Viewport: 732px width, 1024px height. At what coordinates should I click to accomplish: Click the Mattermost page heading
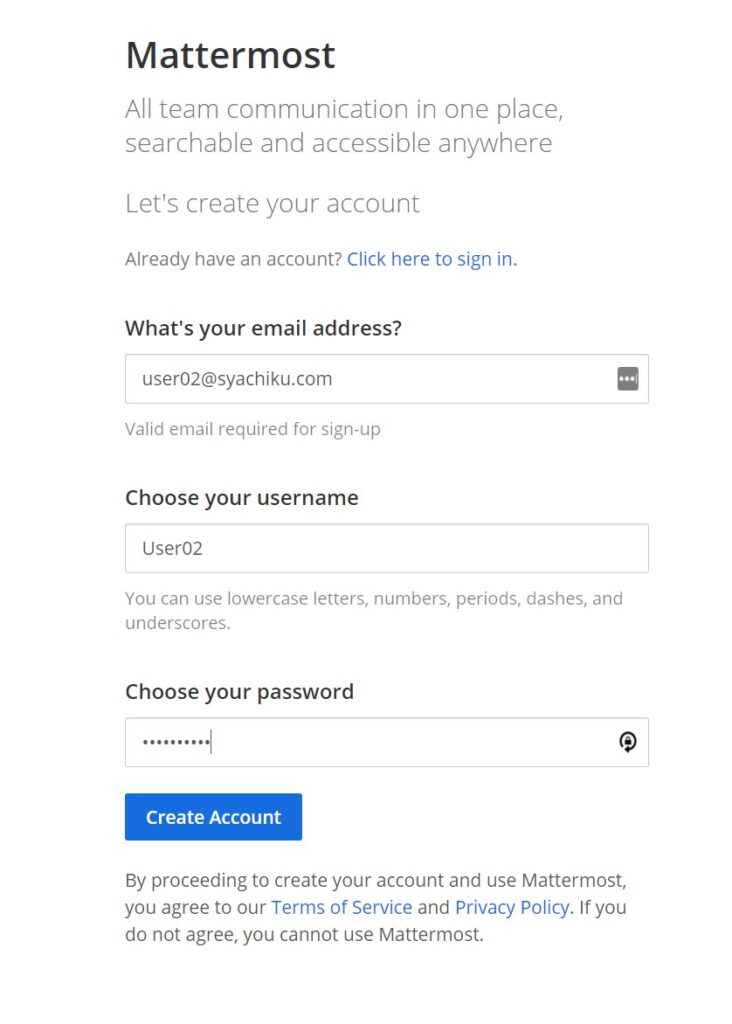coord(231,55)
